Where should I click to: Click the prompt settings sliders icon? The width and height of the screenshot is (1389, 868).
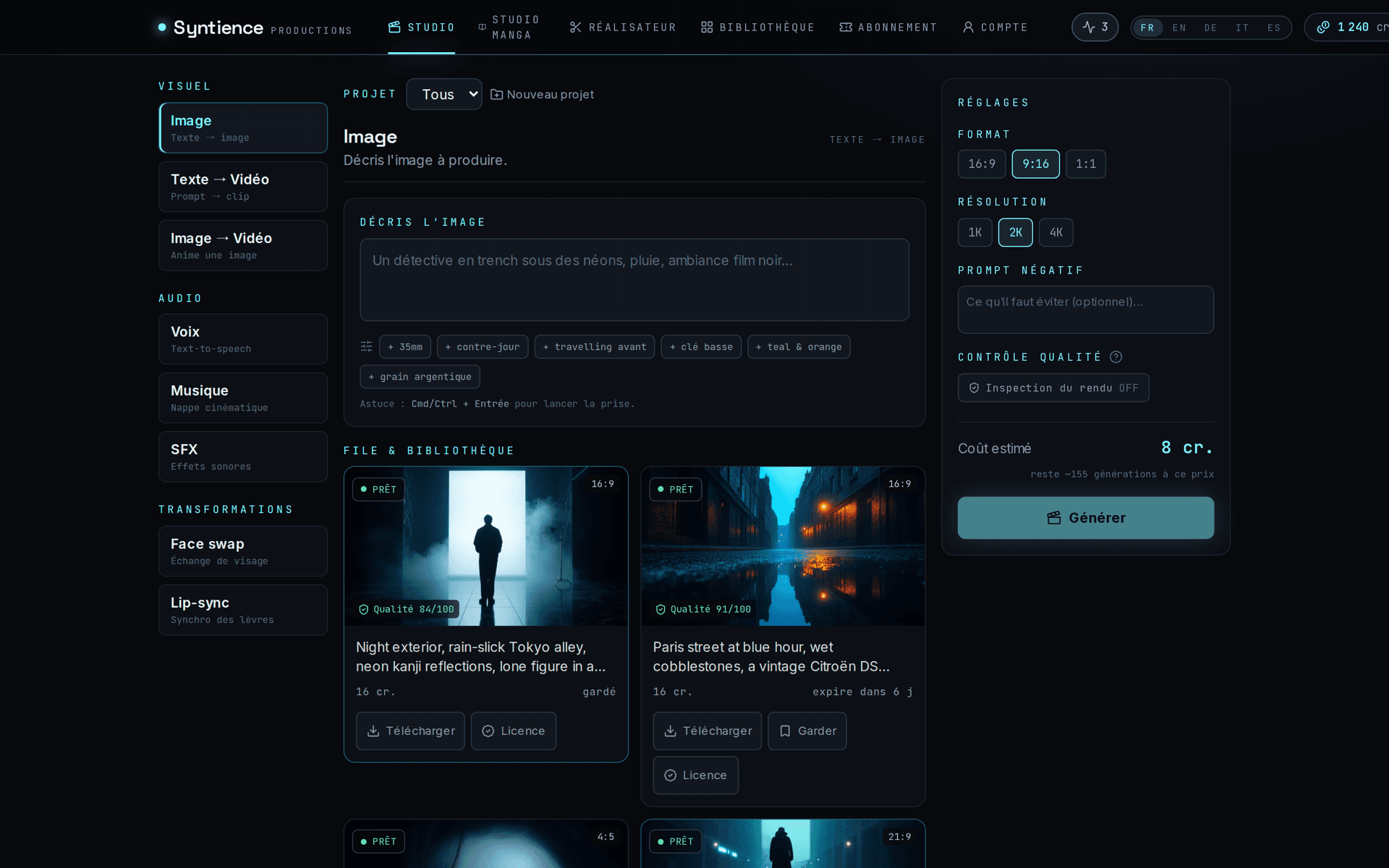(367, 346)
